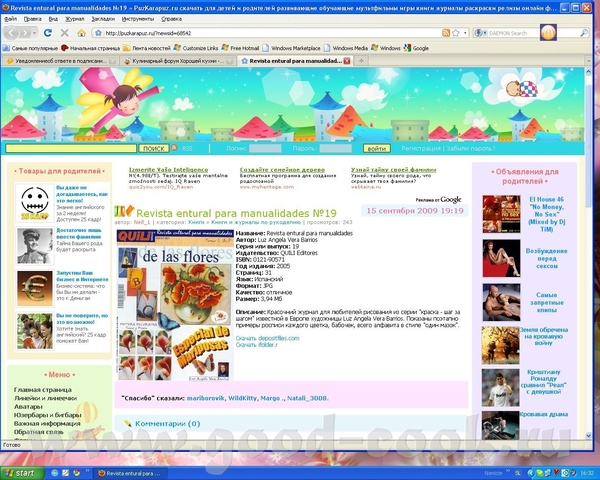Open the Файл menu

coord(10,19)
